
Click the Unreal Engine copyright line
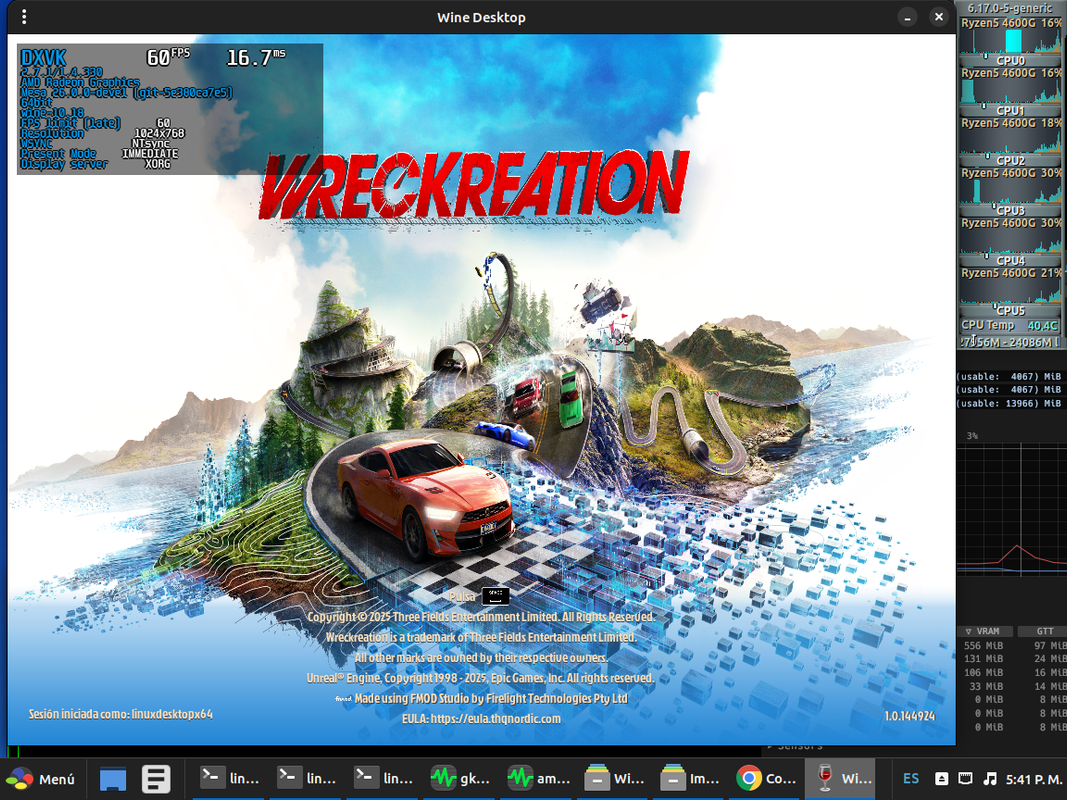[x=480, y=678]
